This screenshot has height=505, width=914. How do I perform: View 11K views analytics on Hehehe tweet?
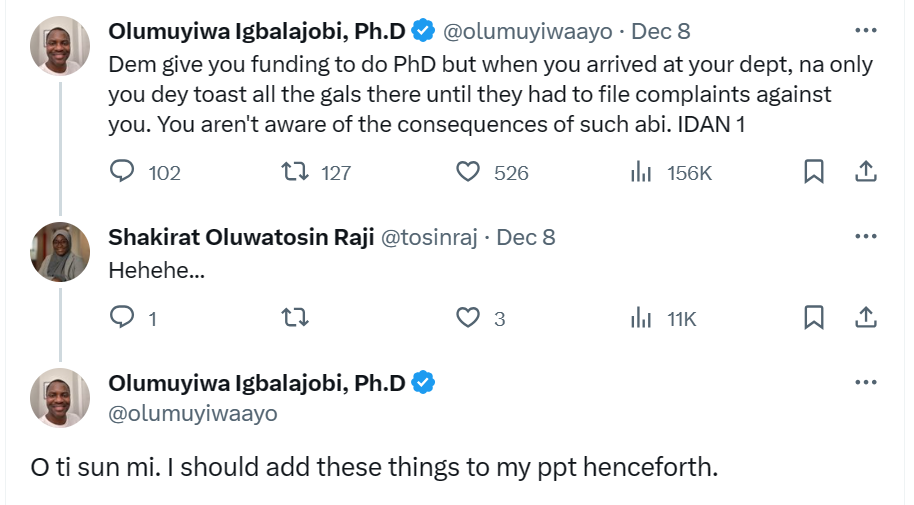coord(641,318)
